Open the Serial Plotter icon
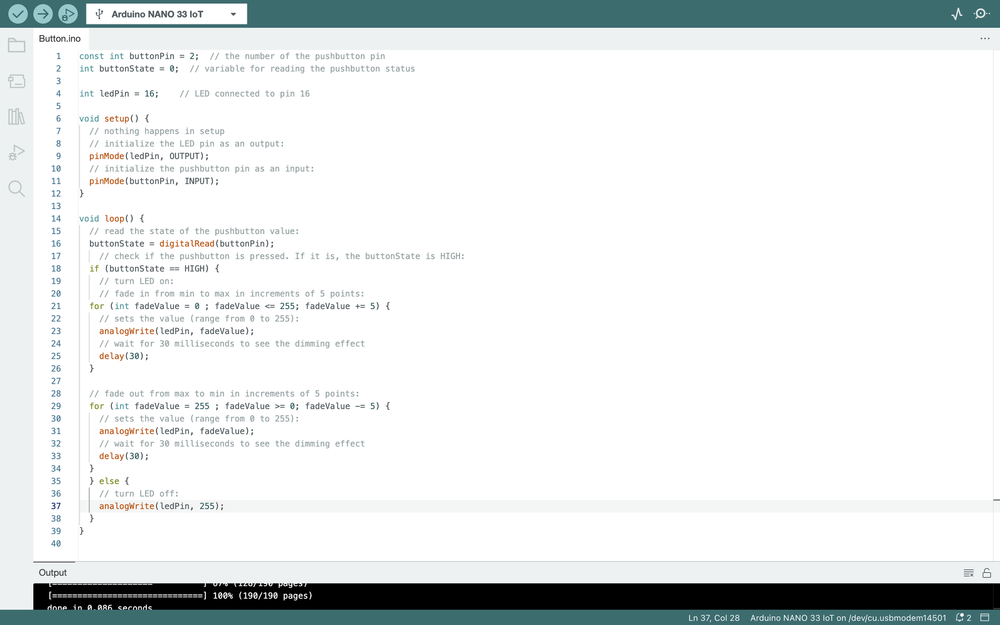Image resolution: width=1000 pixels, height=625 pixels. tap(957, 13)
